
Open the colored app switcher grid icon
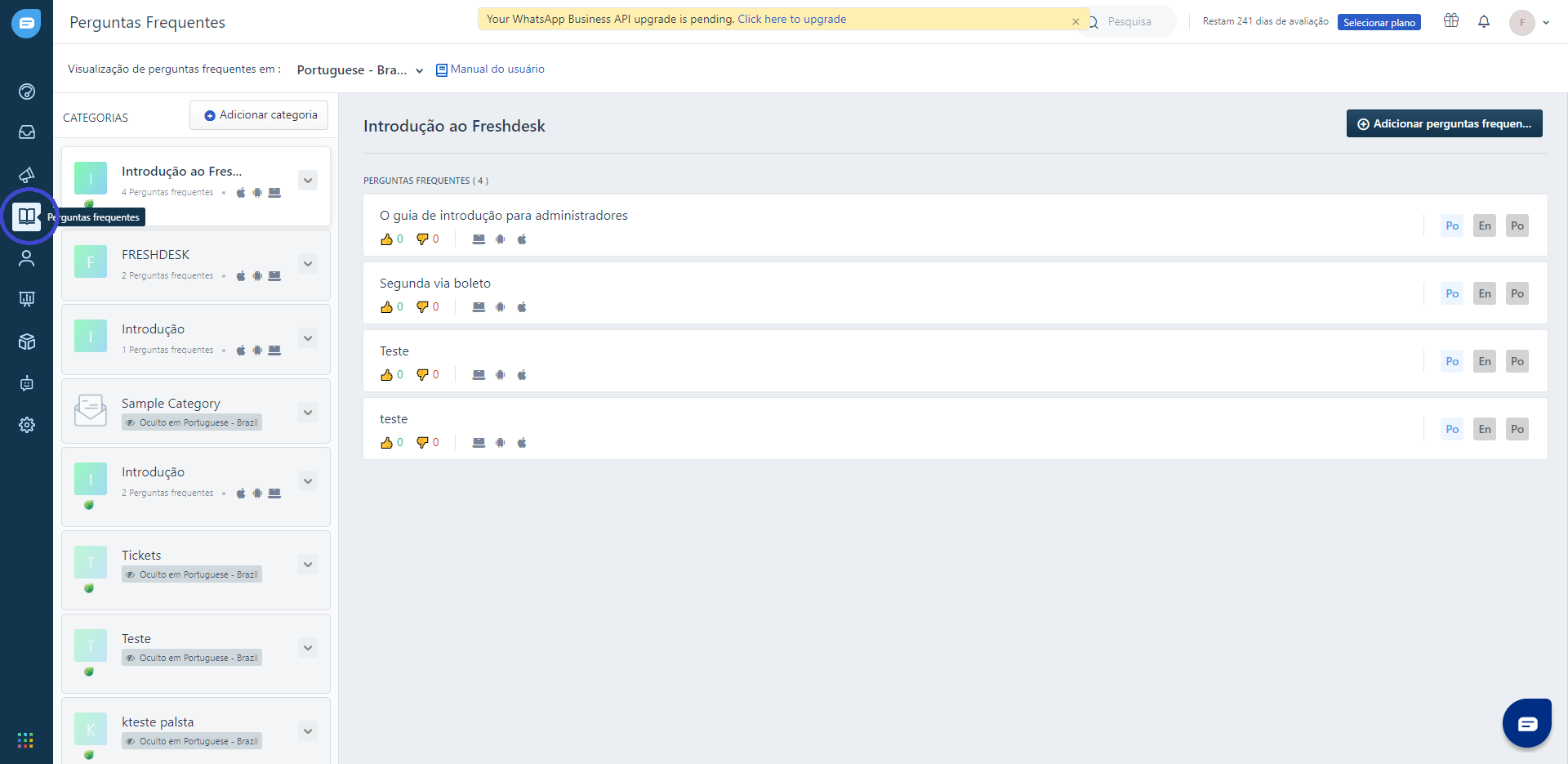coord(25,740)
